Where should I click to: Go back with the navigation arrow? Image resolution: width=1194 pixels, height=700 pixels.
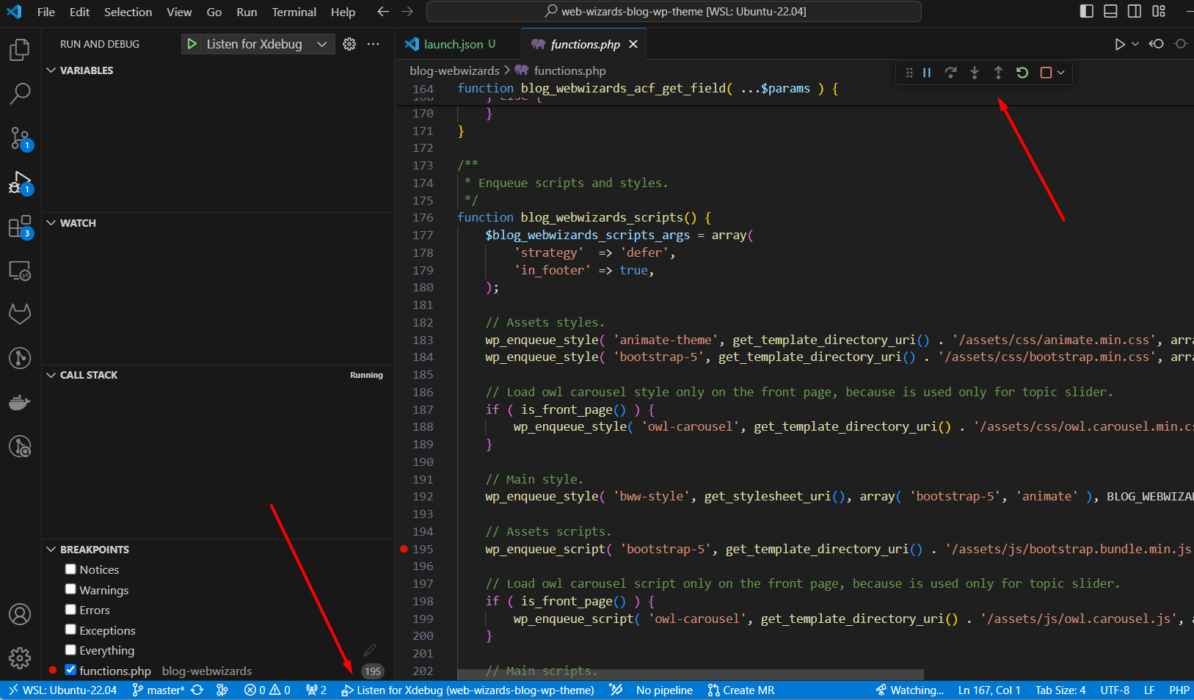click(383, 11)
